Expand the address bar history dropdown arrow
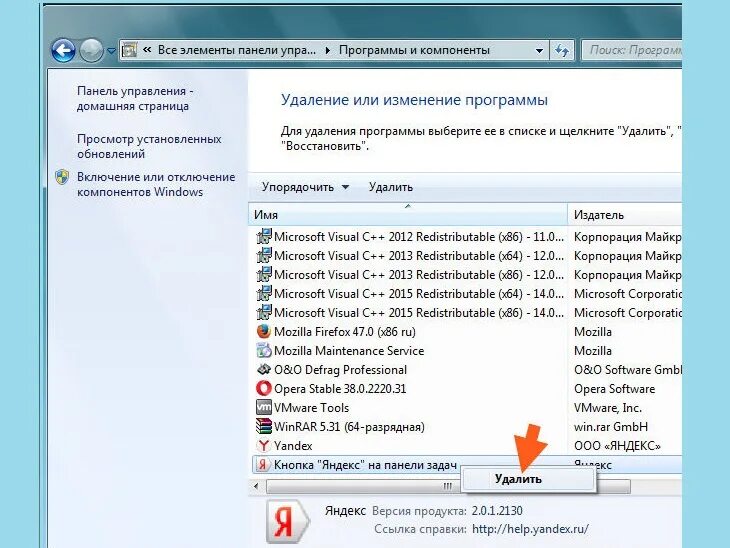The width and height of the screenshot is (730, 548). pyautogui.click(x=539, y=50)
